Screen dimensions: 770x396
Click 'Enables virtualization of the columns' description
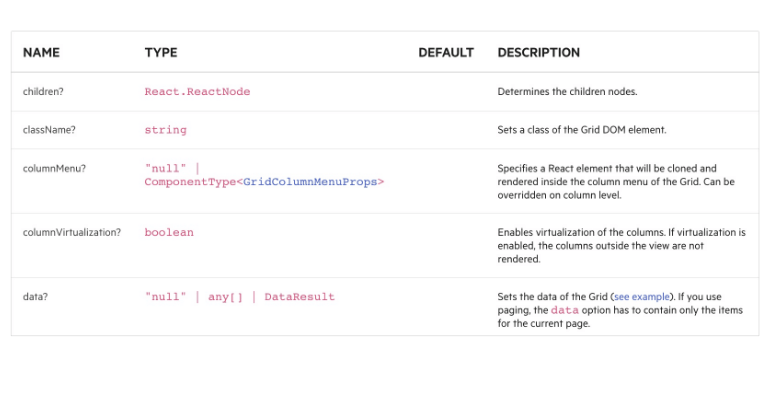coord(622,246)
